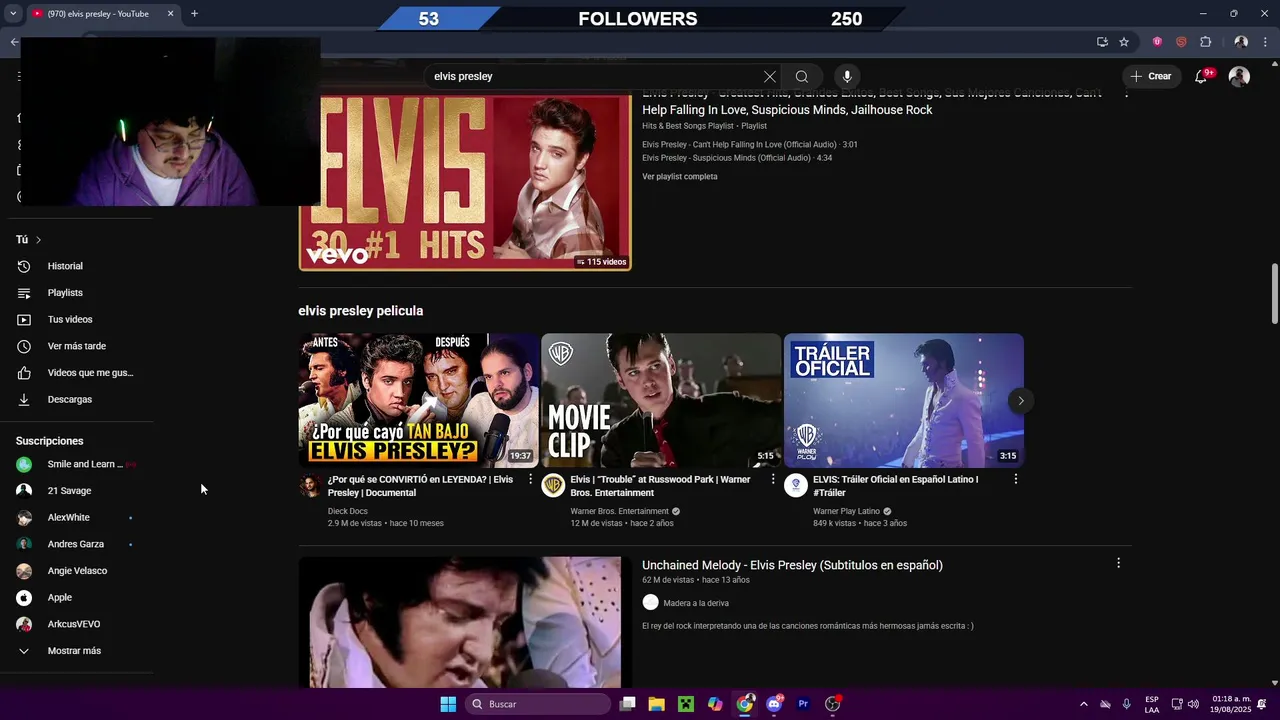Open the Windows Start menu

pos(448,704)
